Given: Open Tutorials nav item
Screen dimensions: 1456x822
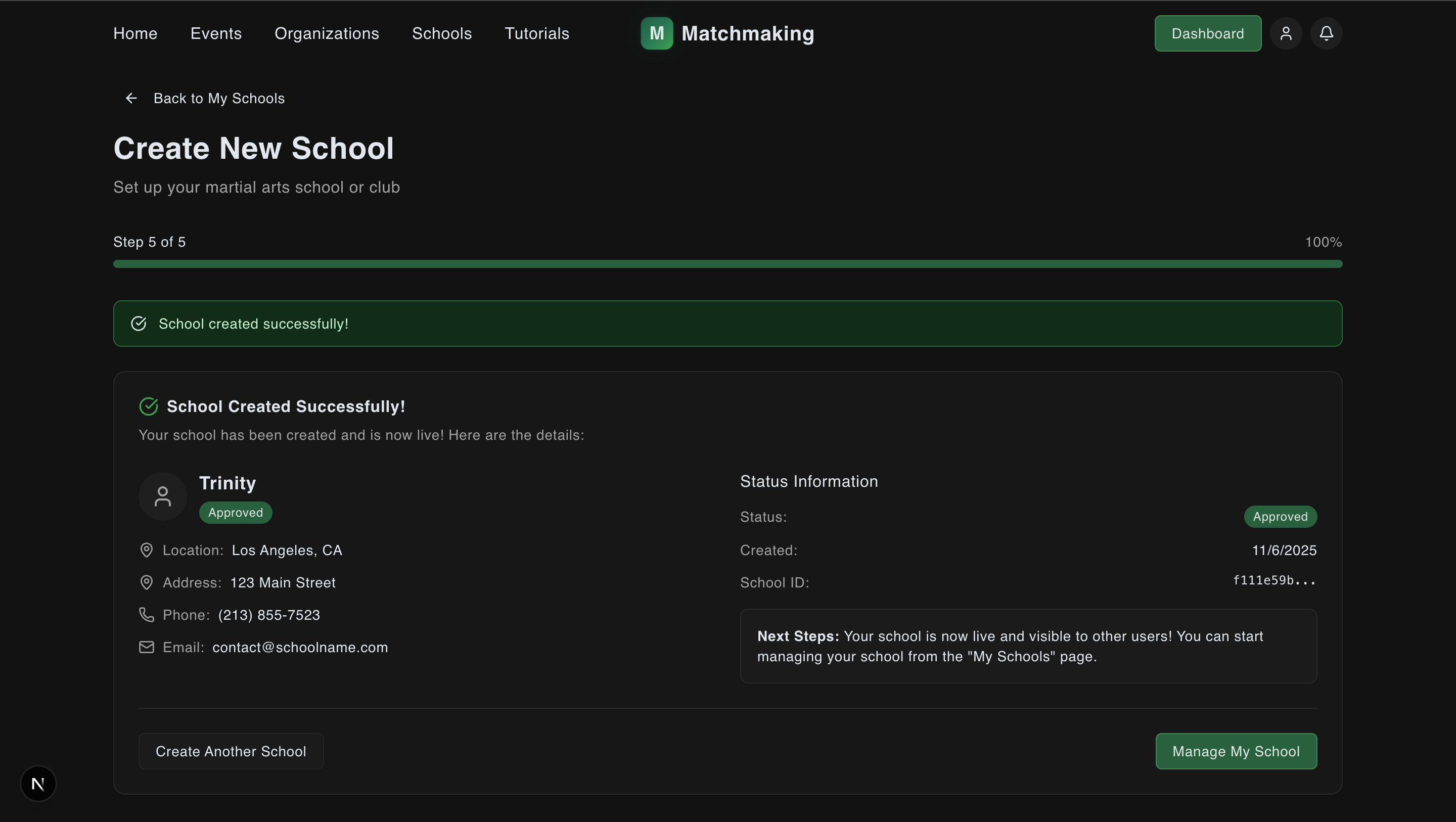Looking at the screenshot, I should click(537, 33).
